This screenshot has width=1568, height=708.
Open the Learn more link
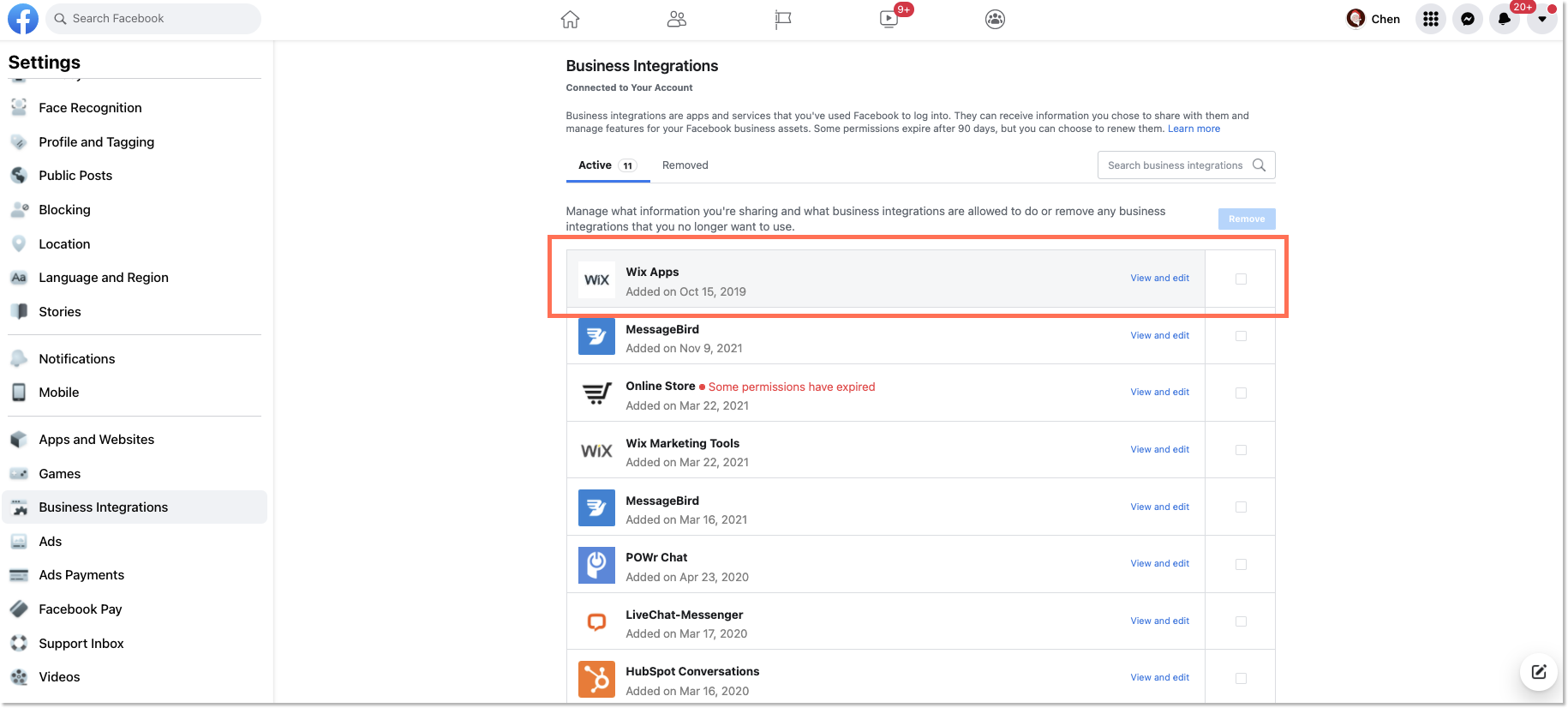click(x=1194, y=129)
